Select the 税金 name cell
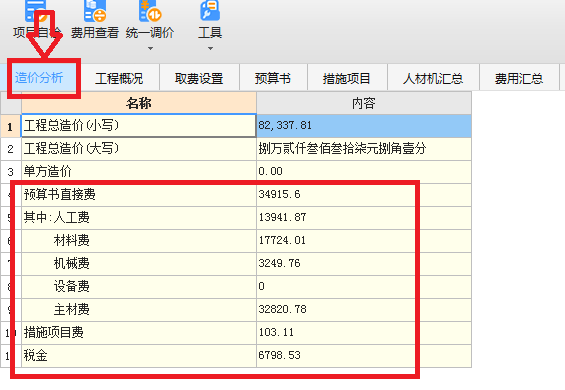The image size is (565, 390). pyautogui.click(x=139, y=356)
